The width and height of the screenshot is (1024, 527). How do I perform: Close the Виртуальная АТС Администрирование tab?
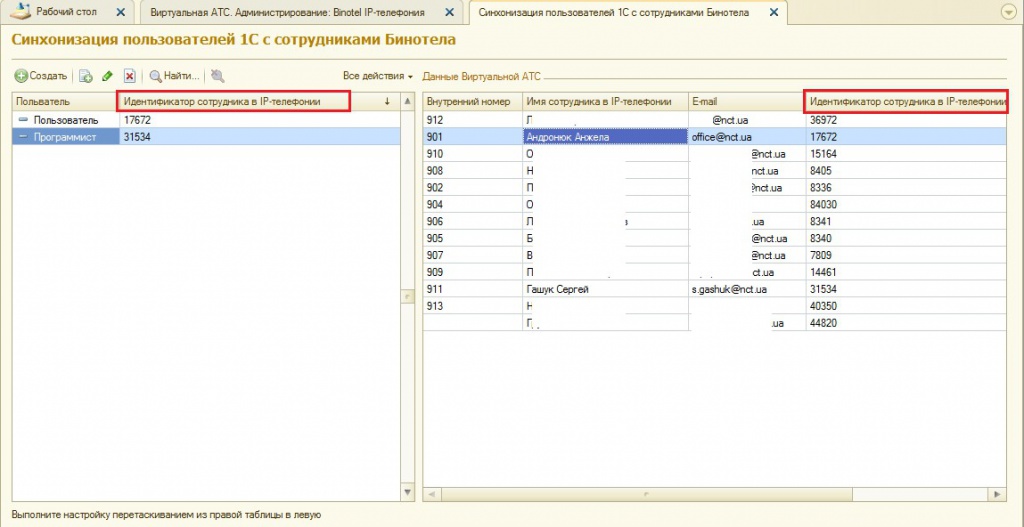448,12
